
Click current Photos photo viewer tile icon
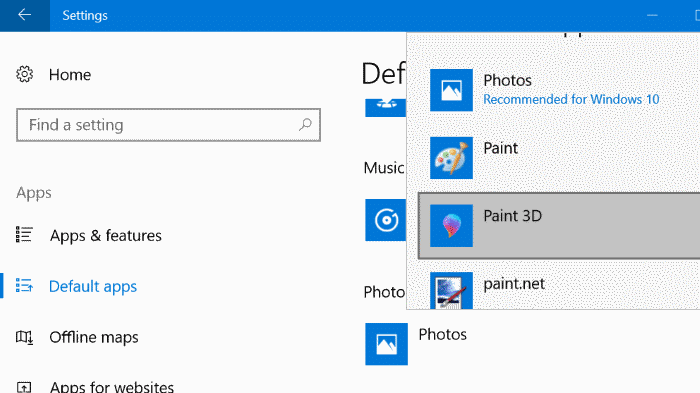coord(387,344)
